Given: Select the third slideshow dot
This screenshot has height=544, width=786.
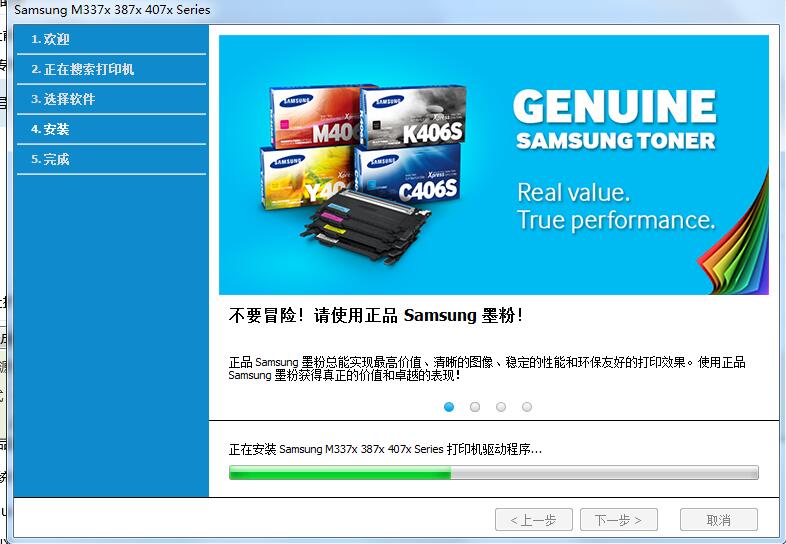Looking at the screenshot, I should click(501, 407).
